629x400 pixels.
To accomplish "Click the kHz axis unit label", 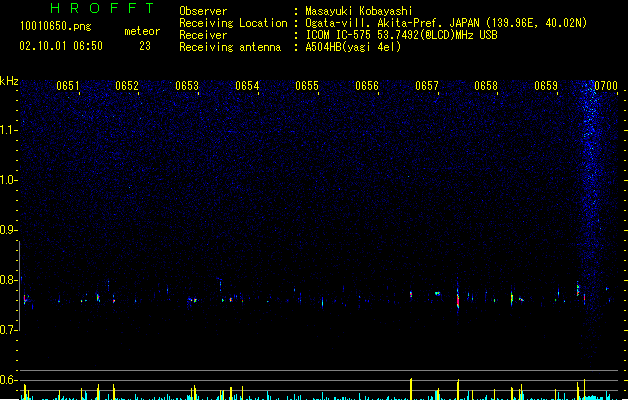I will [9, 81].
